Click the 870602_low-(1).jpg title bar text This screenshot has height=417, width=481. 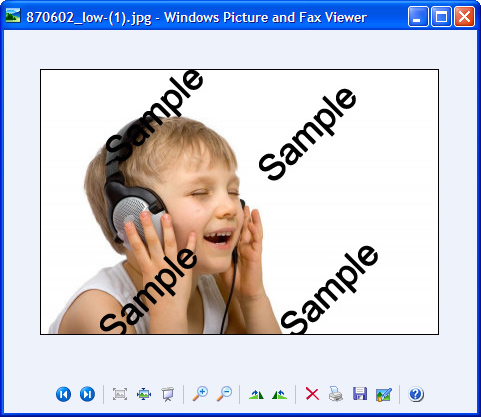[x=89, y=17]
